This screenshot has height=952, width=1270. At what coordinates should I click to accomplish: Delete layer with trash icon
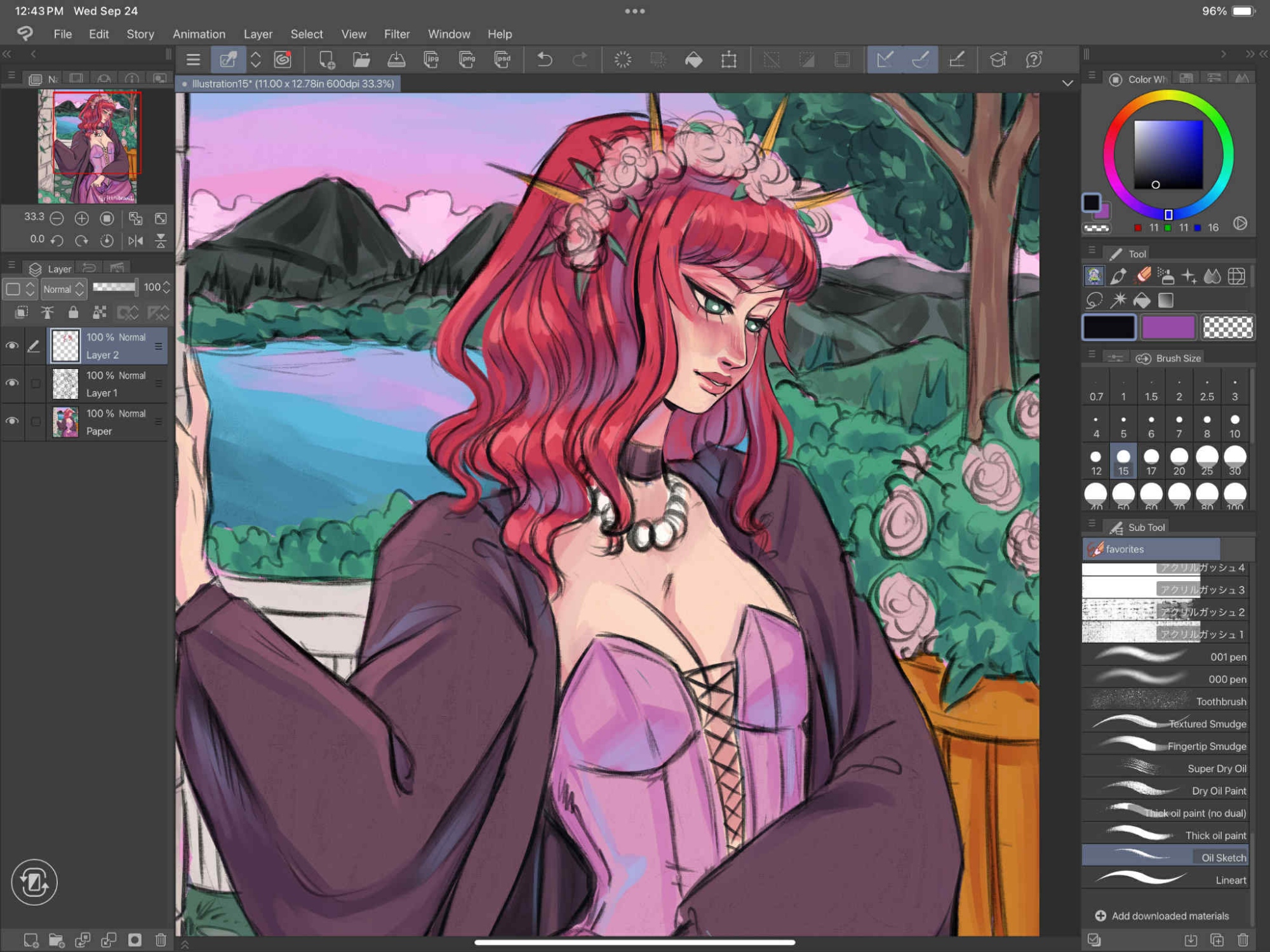[x=161, y=939]
